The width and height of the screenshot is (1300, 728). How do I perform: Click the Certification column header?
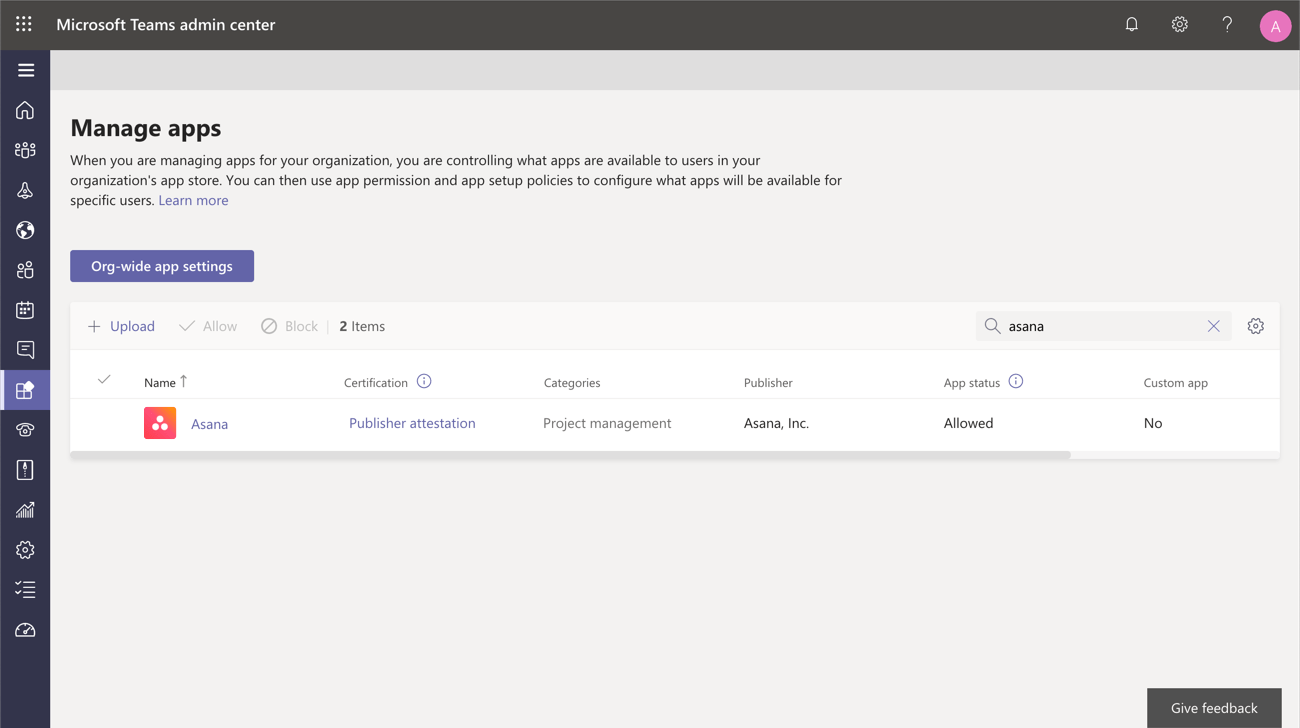[x=376, y=382]
